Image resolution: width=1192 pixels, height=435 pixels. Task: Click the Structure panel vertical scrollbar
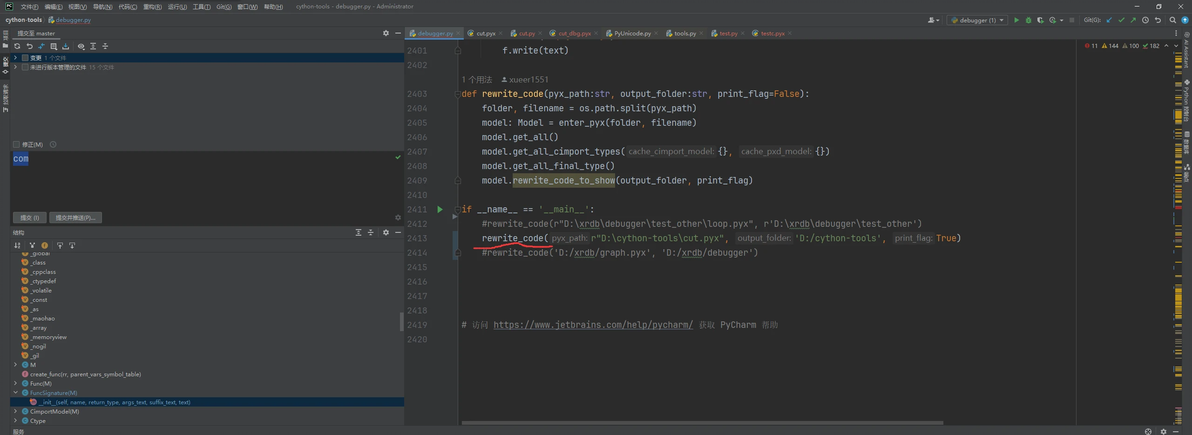[401, 321]
